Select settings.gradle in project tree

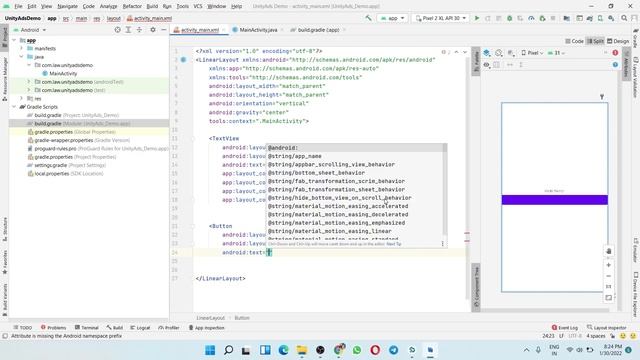coord(67,165)
